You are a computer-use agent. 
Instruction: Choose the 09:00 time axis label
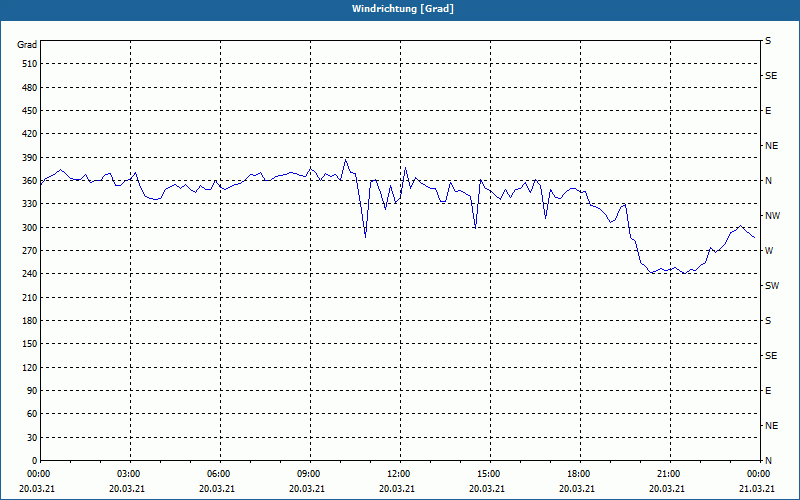[x=309, y=474]
